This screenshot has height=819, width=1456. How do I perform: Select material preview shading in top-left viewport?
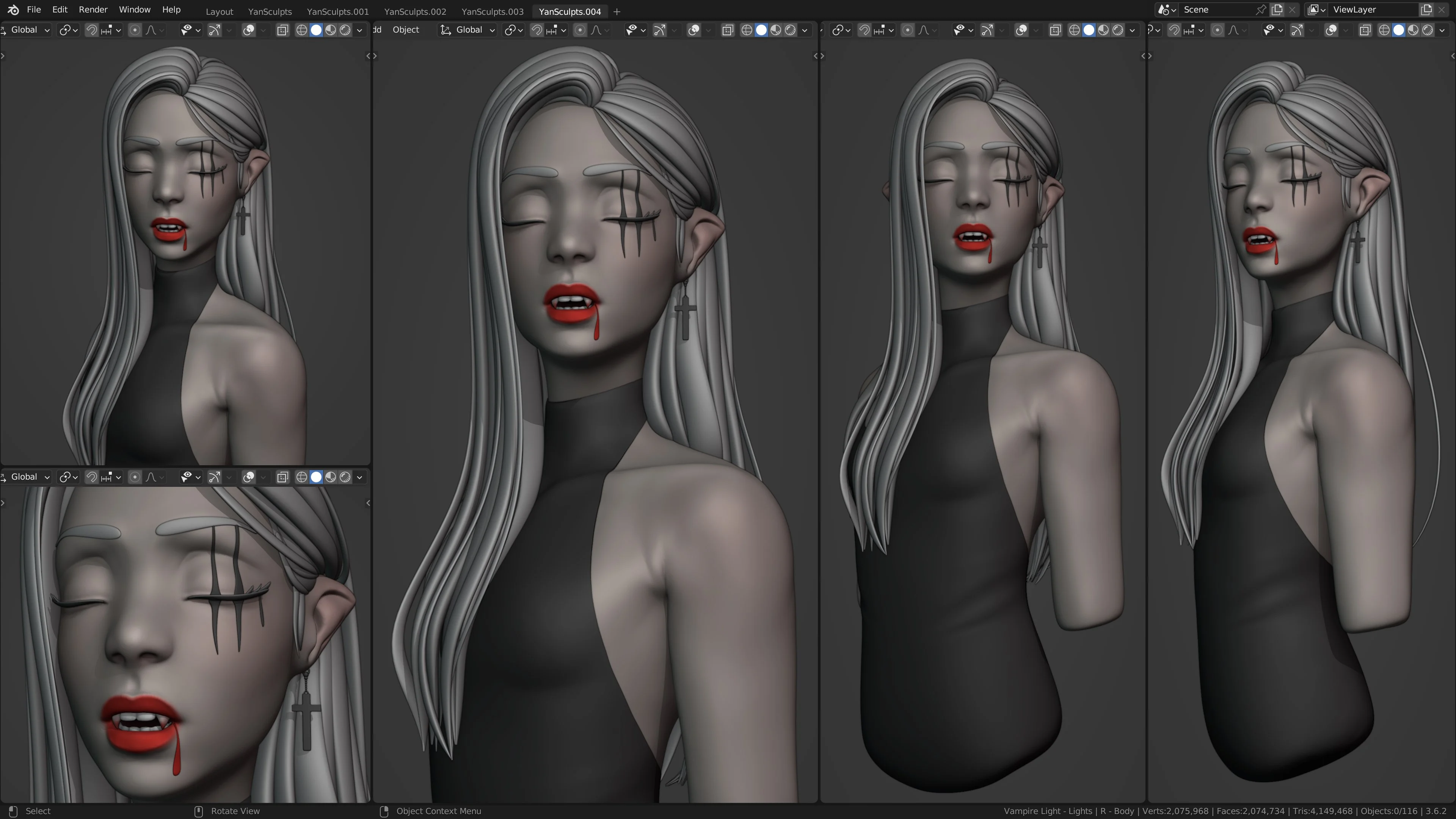pyautogui.click(x=331, y=30)
